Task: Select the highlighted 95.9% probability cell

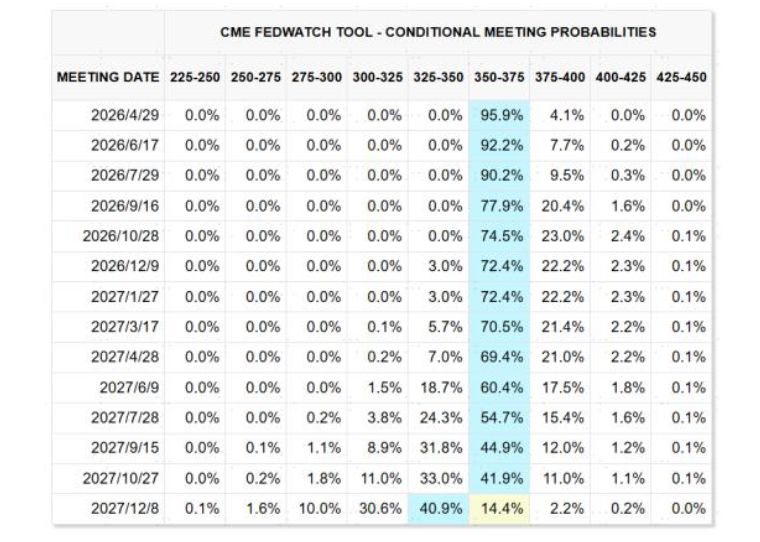Action: pos(501,115)
